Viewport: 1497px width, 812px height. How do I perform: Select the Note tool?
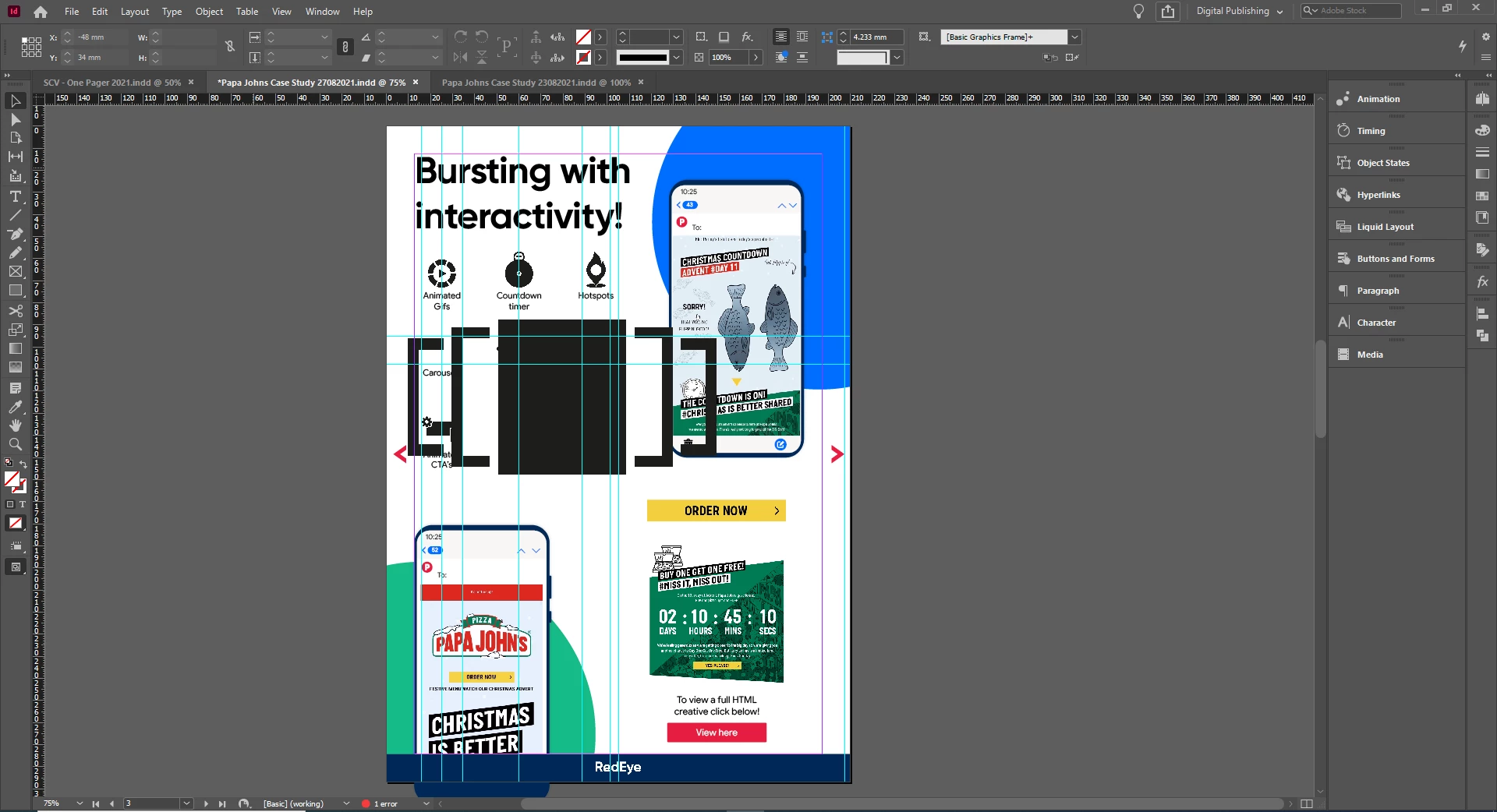click(15, 387)
